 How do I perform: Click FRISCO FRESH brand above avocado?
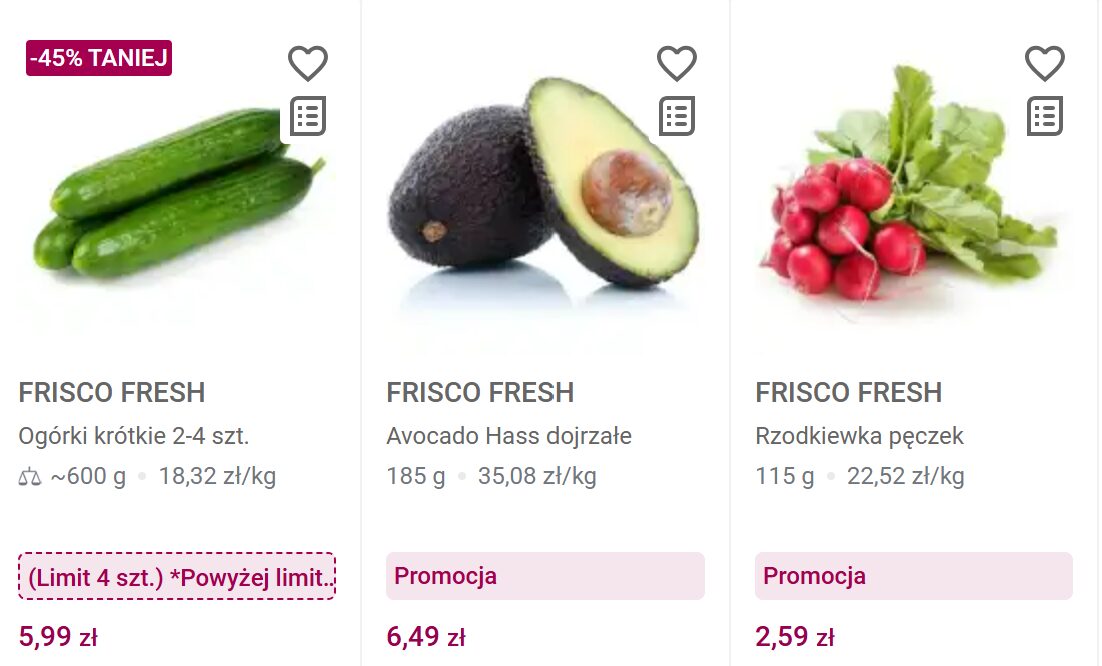(x=480, y=392)
